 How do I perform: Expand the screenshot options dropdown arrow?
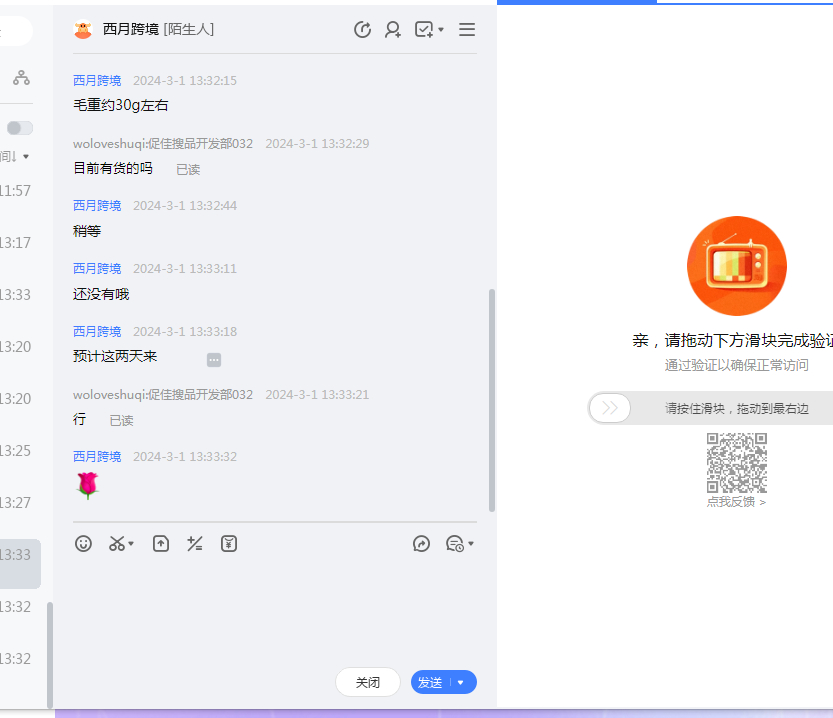pos(131,545)
